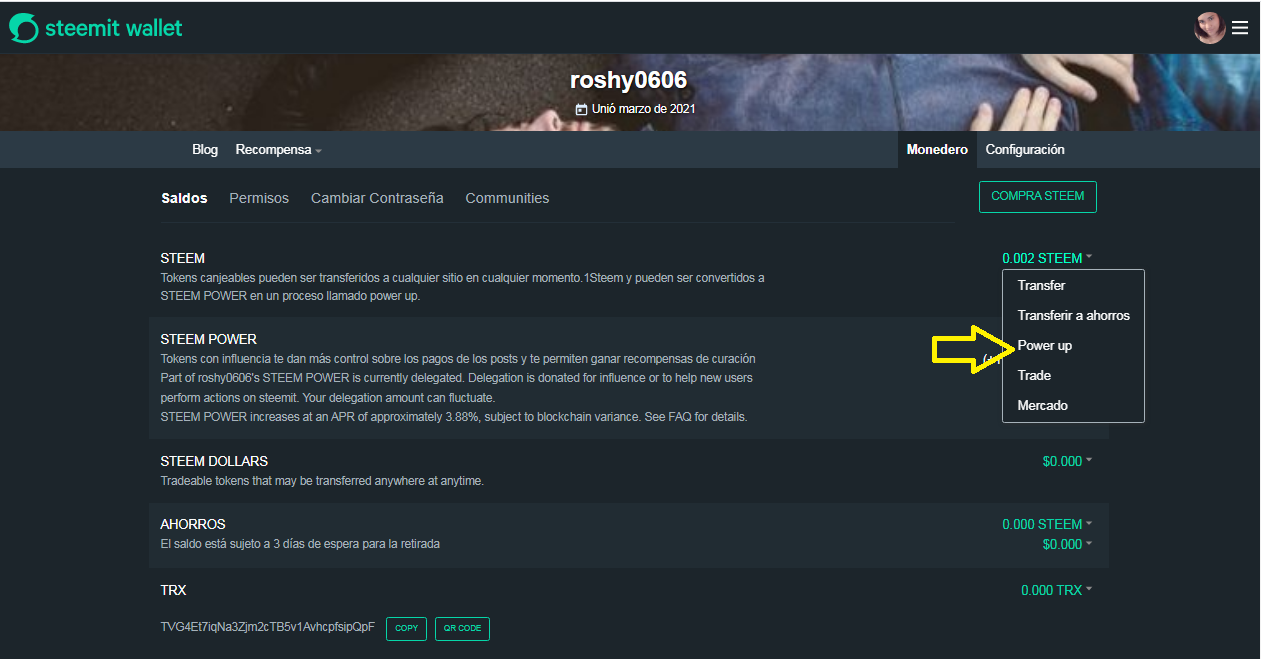
Task: Click the Unió marzo de 2021 text
Action: [x=644, y=109]
